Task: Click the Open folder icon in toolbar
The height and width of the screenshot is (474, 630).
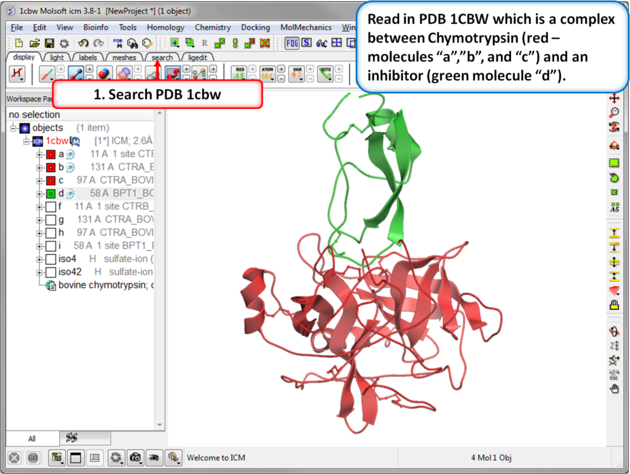Action: (x=33, y=43)
